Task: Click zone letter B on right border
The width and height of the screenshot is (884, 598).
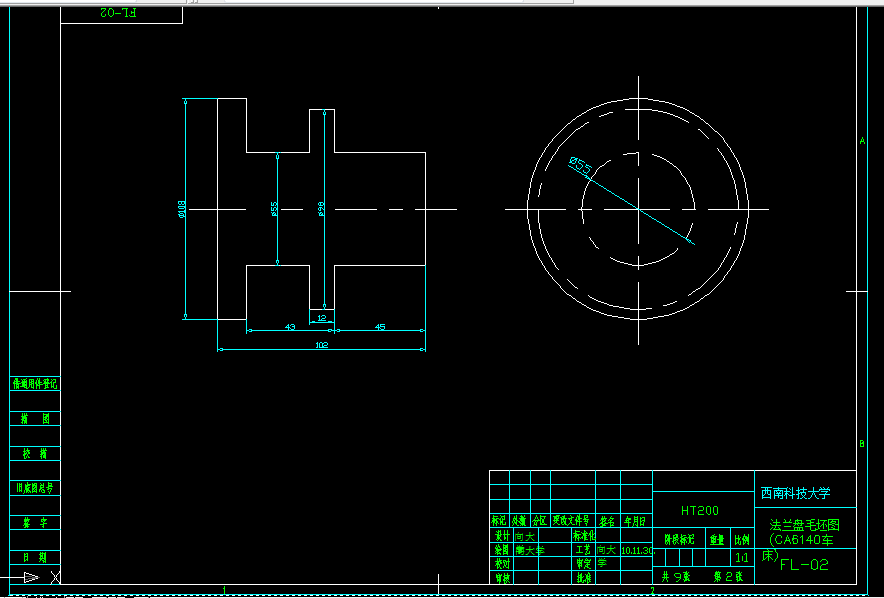Action: (862, 444)
